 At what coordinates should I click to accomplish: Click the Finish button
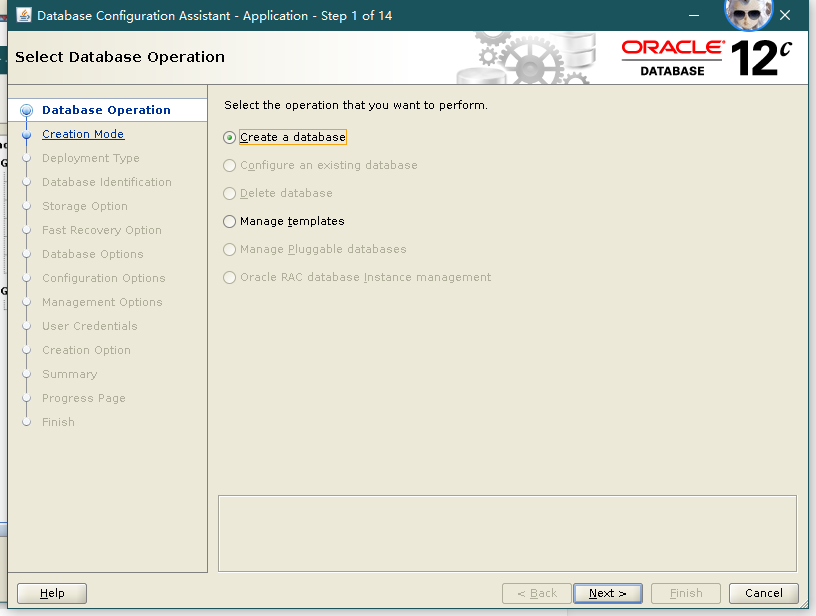[x=686, y=593]
